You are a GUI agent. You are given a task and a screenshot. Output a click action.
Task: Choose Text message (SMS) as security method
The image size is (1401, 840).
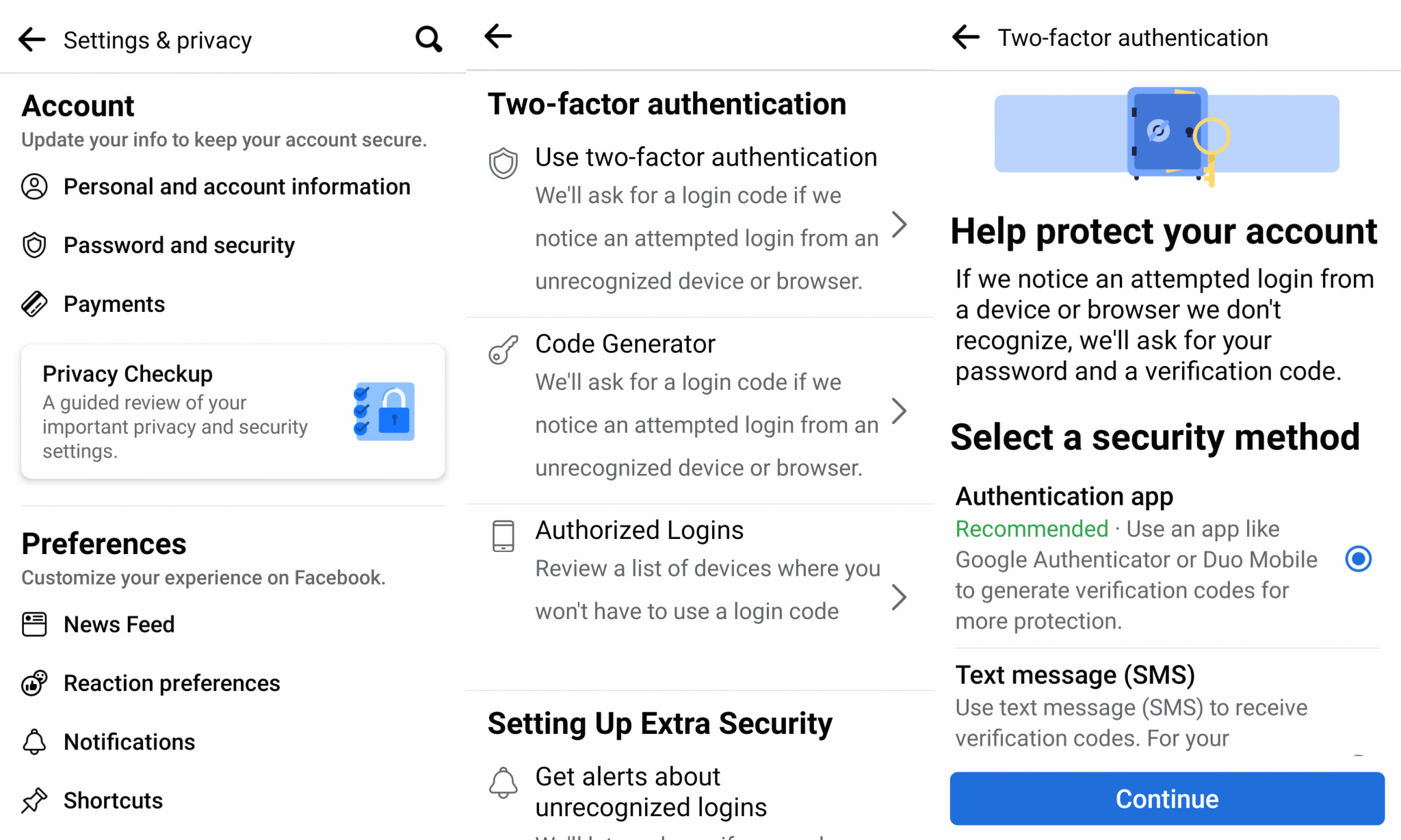click(1075, 674)
